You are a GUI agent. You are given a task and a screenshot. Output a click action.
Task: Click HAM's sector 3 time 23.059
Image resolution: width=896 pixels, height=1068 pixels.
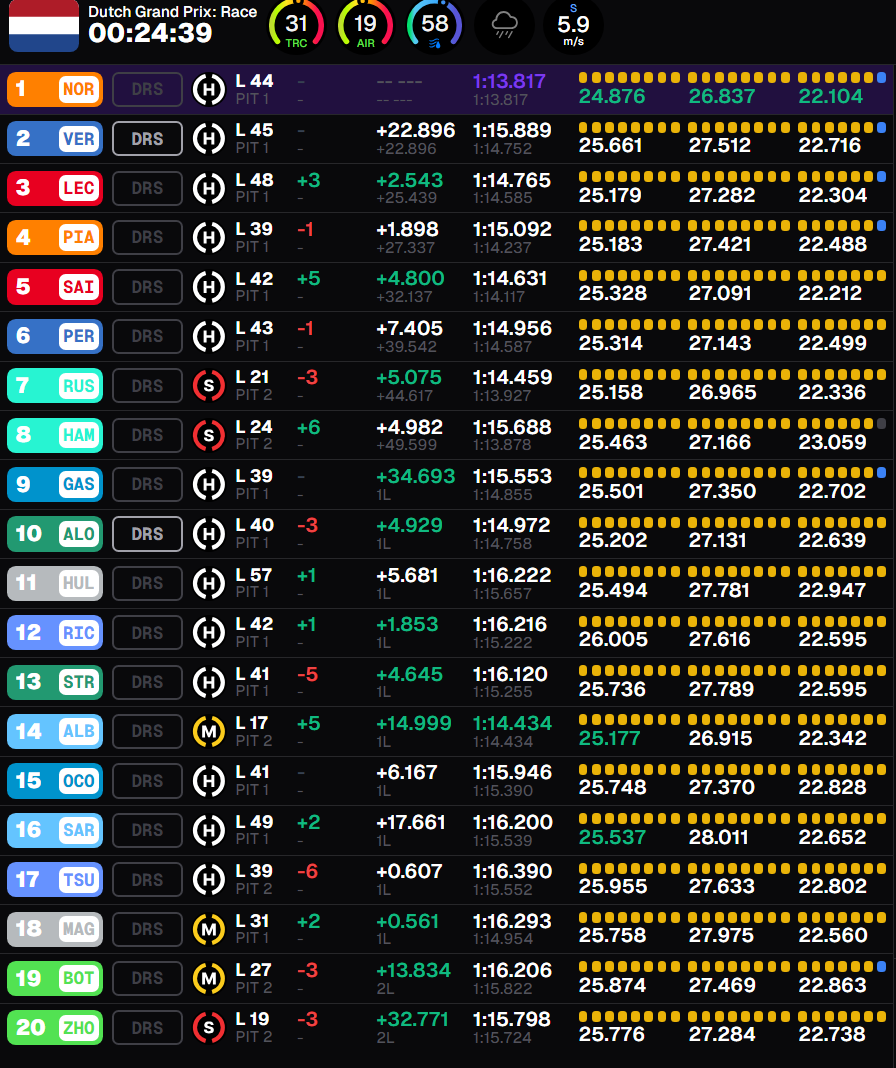point(832,443)
